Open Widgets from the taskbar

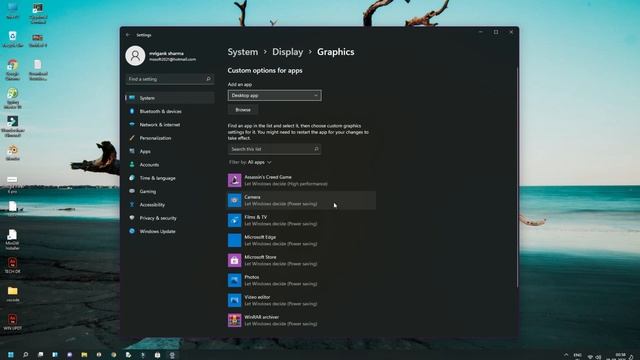55,355
